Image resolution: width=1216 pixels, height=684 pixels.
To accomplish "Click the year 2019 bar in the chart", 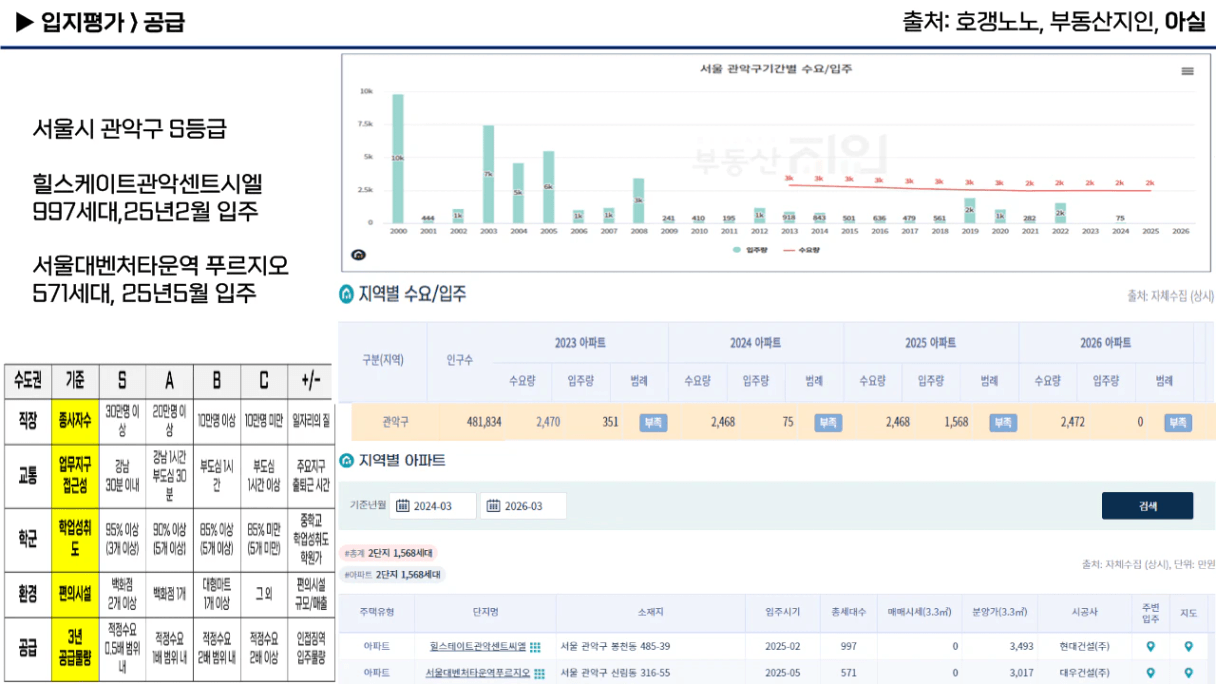I will coord(970,211).
